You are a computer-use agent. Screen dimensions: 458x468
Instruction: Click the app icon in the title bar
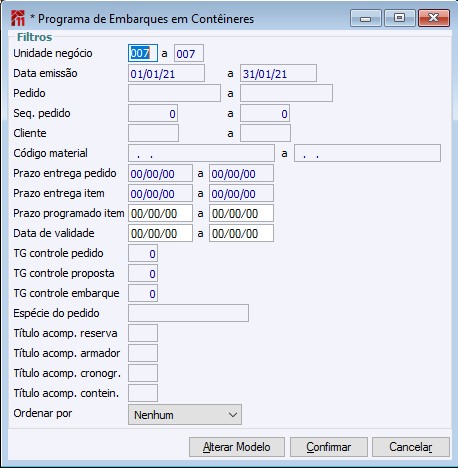[18, 18]
